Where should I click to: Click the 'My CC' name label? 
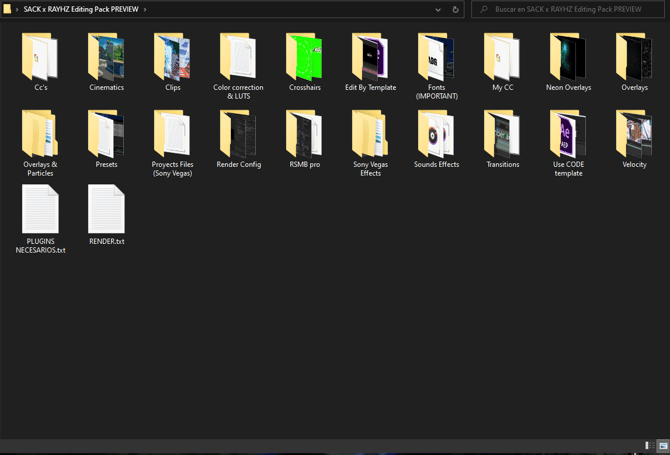(x=502, y=88)
